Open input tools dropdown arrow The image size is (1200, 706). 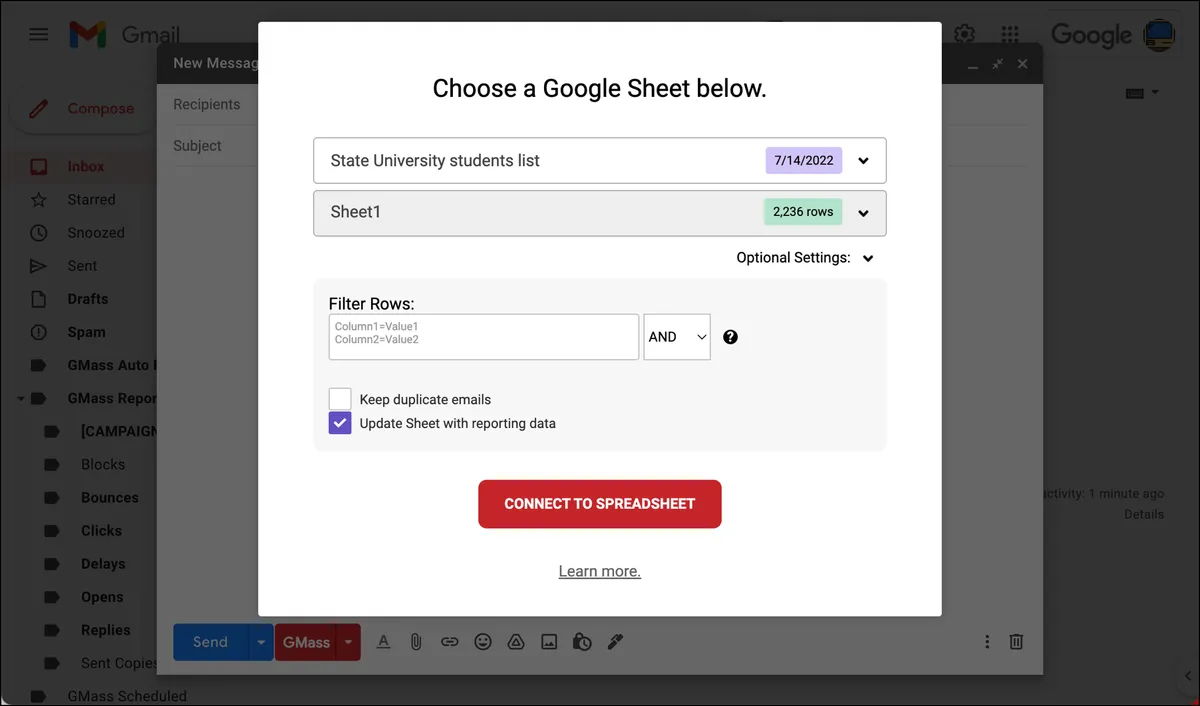pyautogui.click(x=1155, y=93)
